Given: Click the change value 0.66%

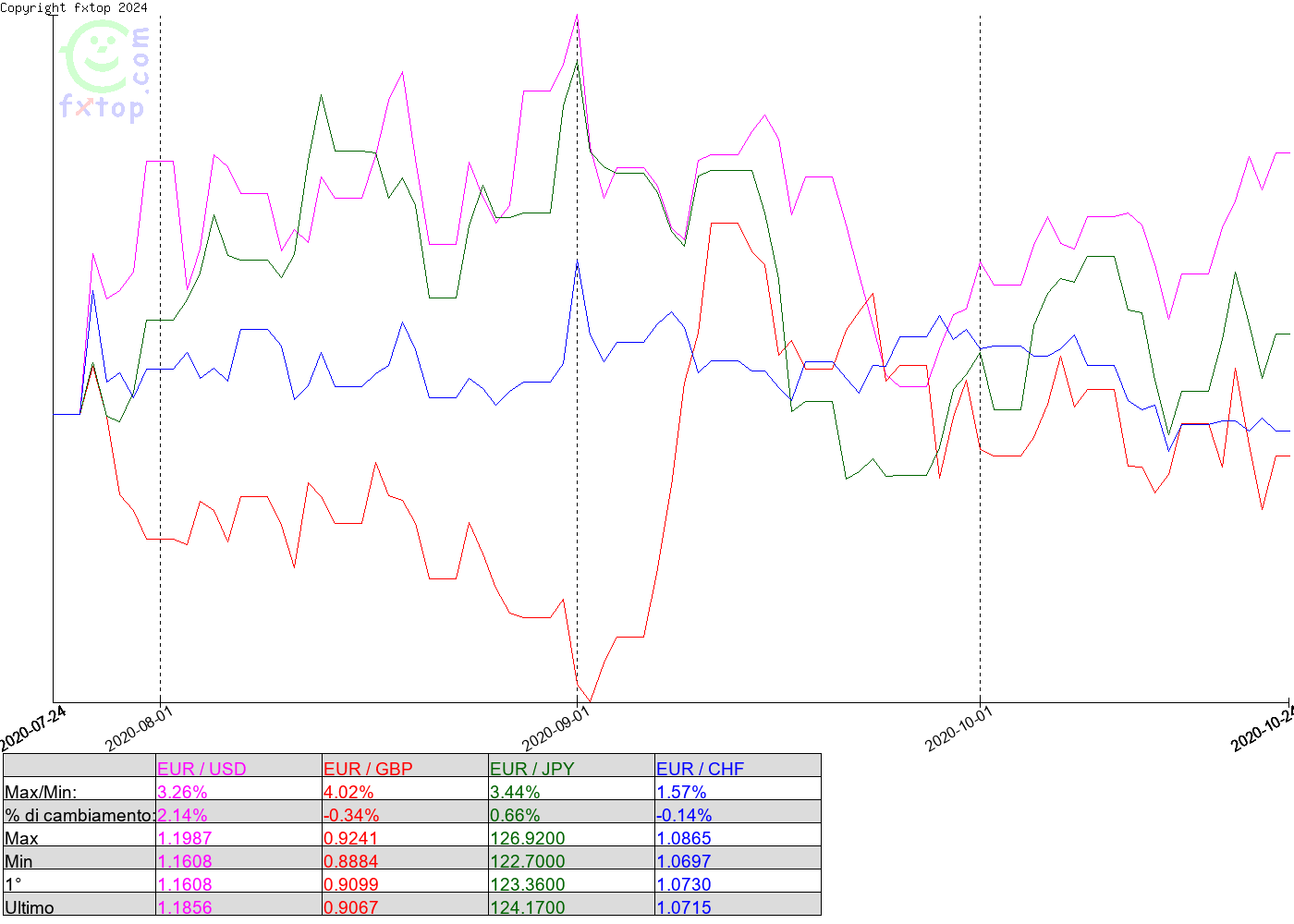Looking at the screenshot, I should pos(515,815).
